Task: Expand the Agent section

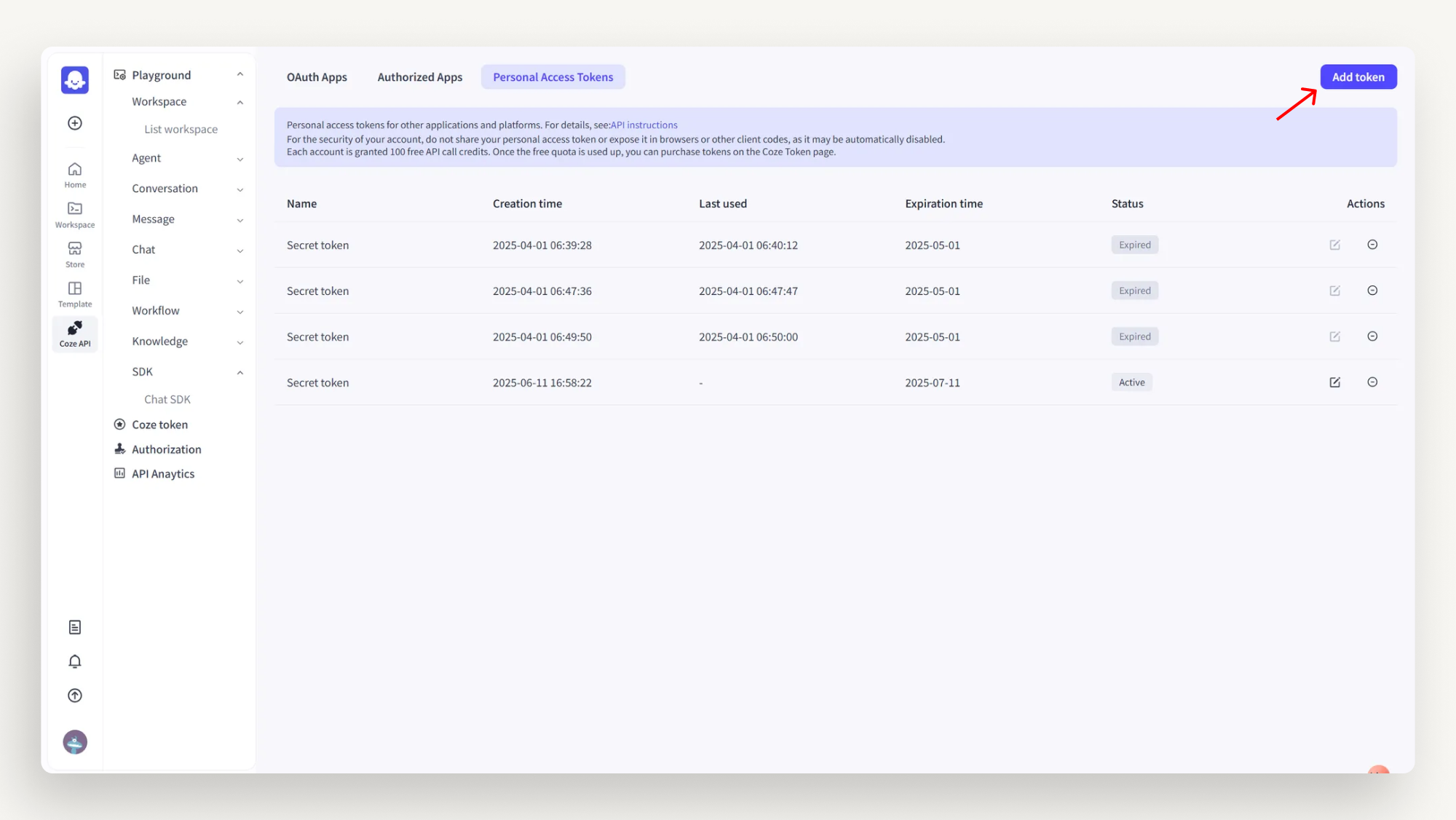Action: point(240,158)
